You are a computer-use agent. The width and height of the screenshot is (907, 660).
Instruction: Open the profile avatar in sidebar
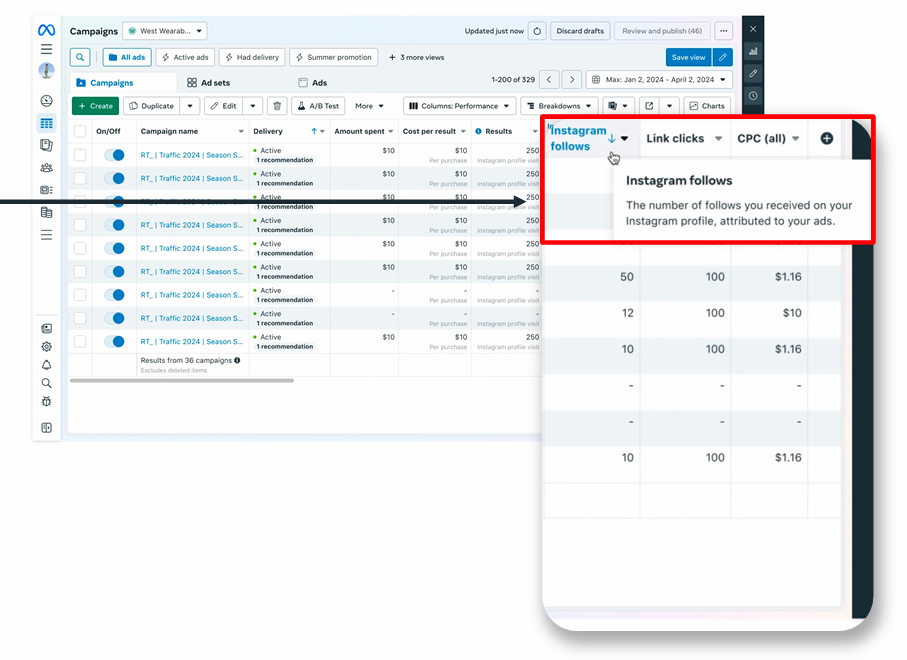[46, 71]
